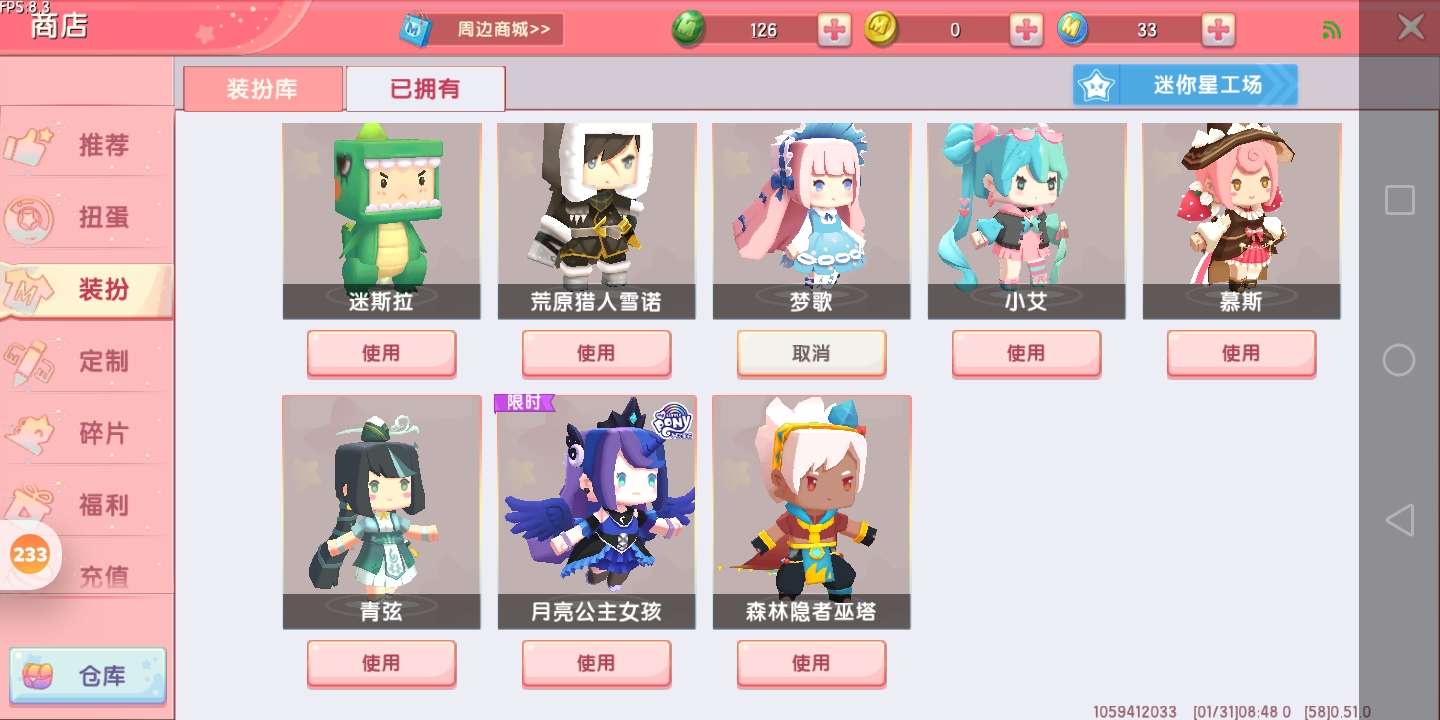
Task: Switch to the 装扮库 tab
Action: tap(263, 88)
